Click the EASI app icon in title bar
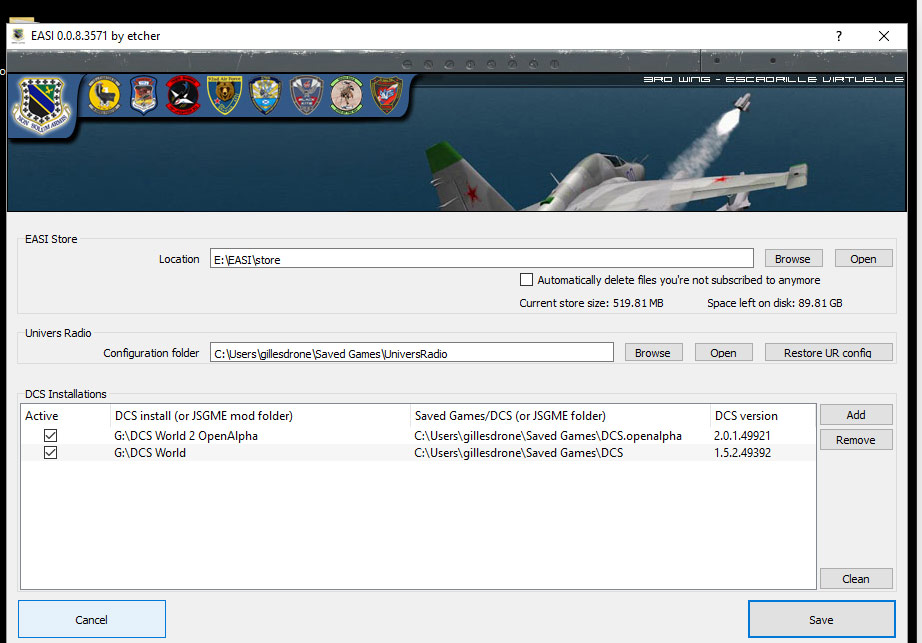The height and width of the screenshot is (643, 922). 18,36
